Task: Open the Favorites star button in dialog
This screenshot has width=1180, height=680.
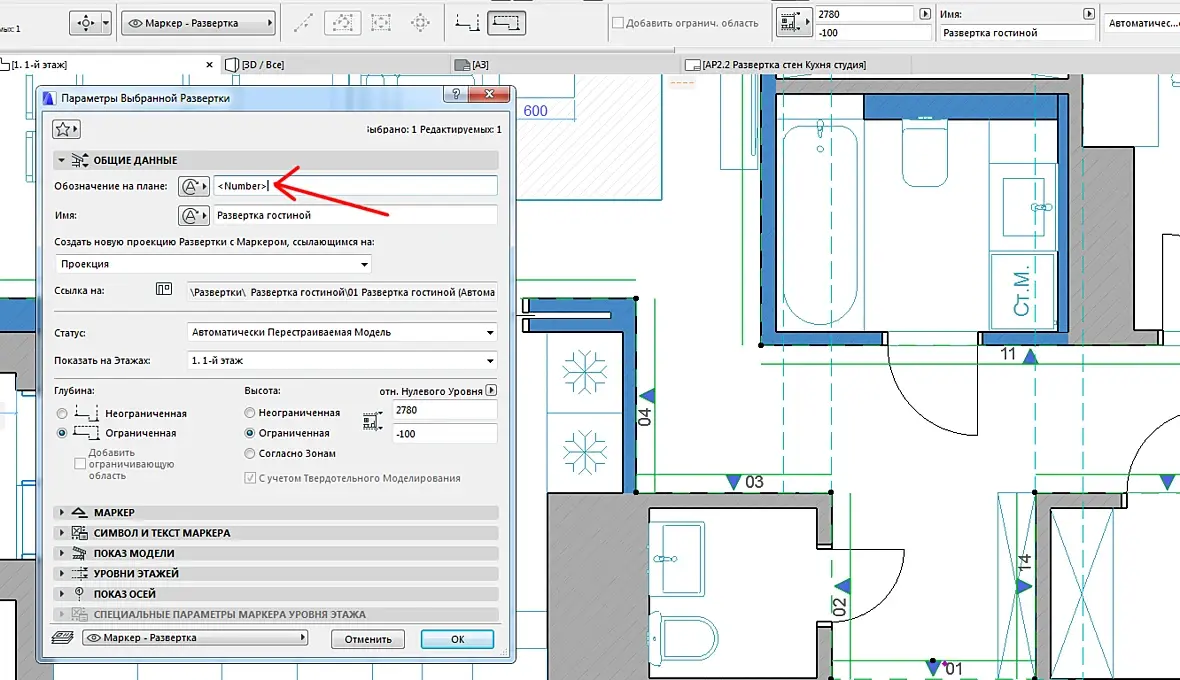Action: (x=66, y=129)
